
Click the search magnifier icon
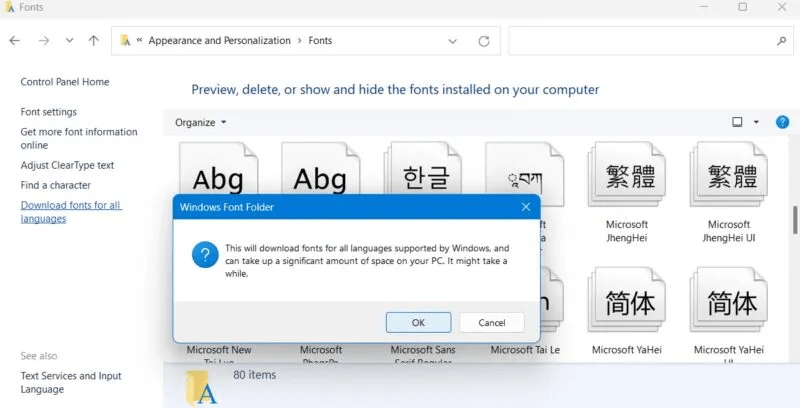(x=781, y=41)
